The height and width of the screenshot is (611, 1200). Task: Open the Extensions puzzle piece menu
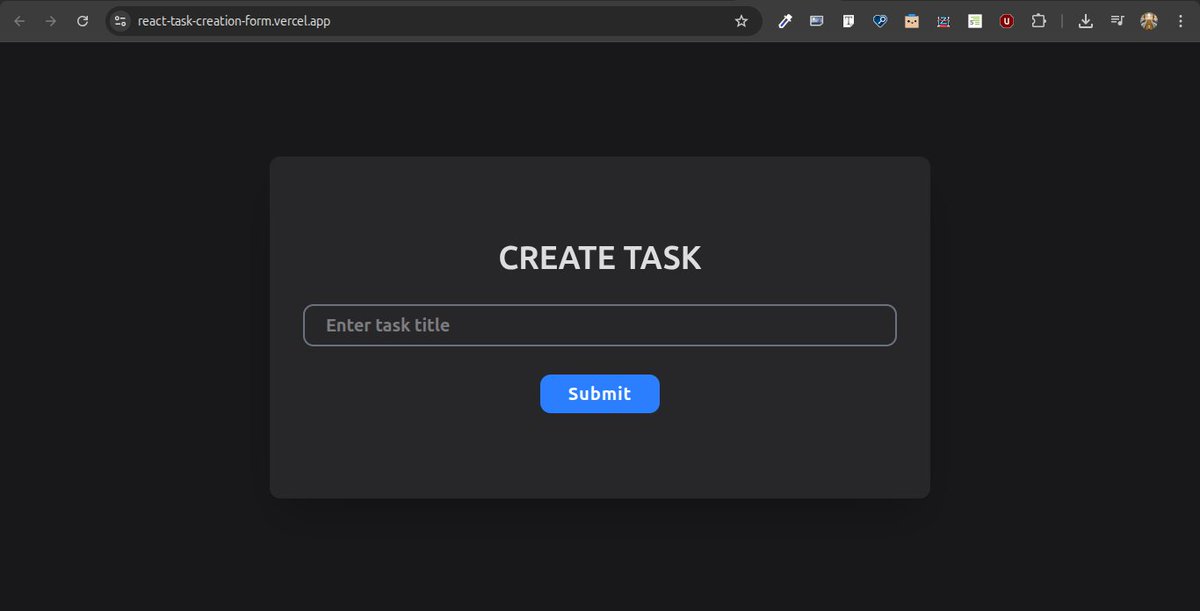(x=1038, y=21)
